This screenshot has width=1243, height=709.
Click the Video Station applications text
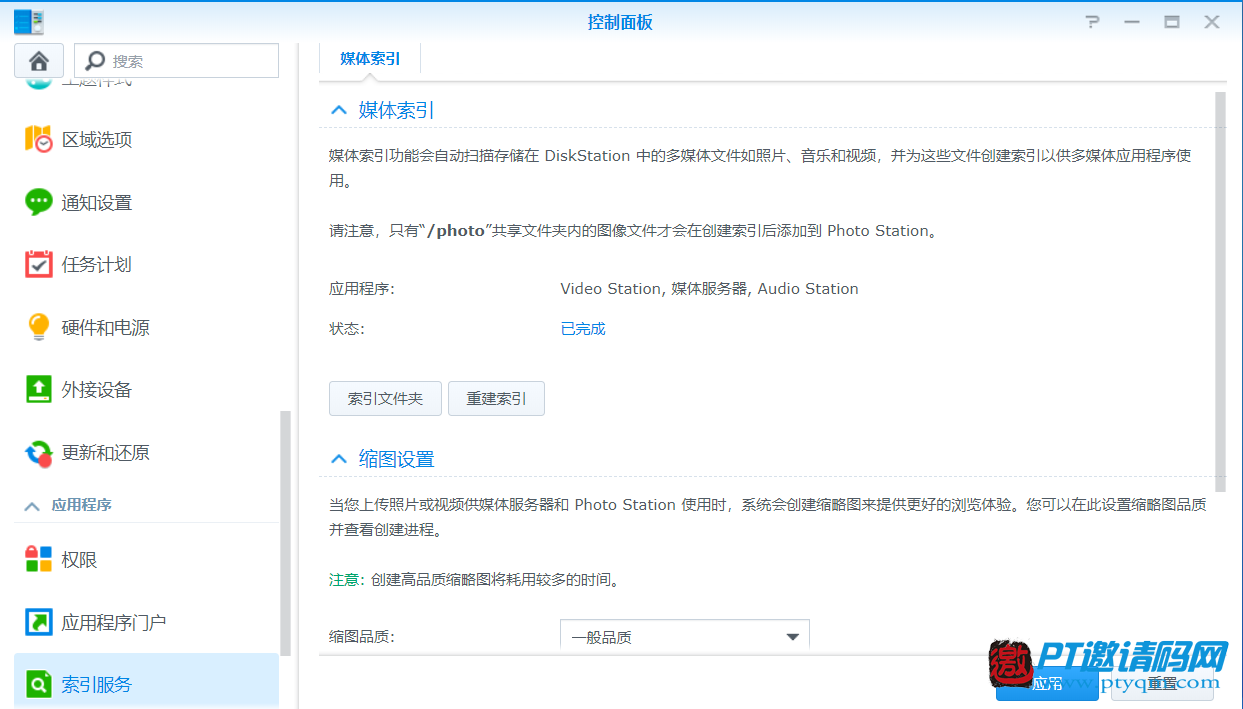[x=709, y=288]
